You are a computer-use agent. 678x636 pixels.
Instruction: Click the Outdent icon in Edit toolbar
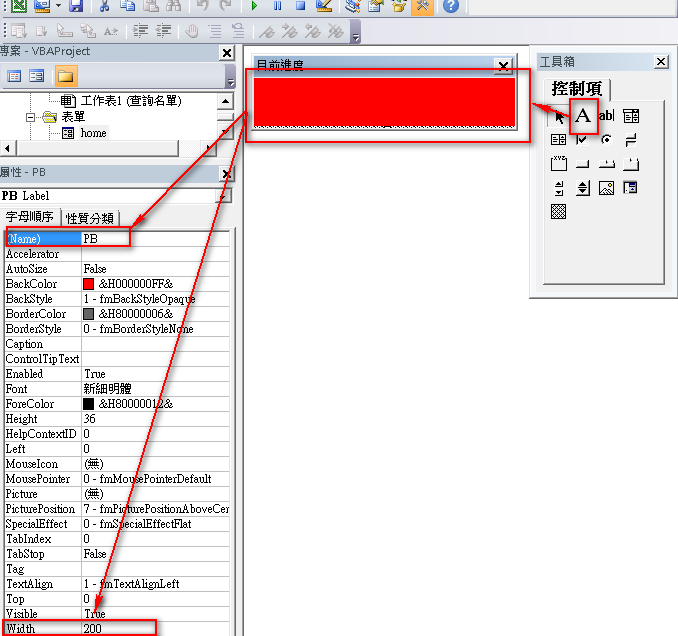[x=163, y=31]
